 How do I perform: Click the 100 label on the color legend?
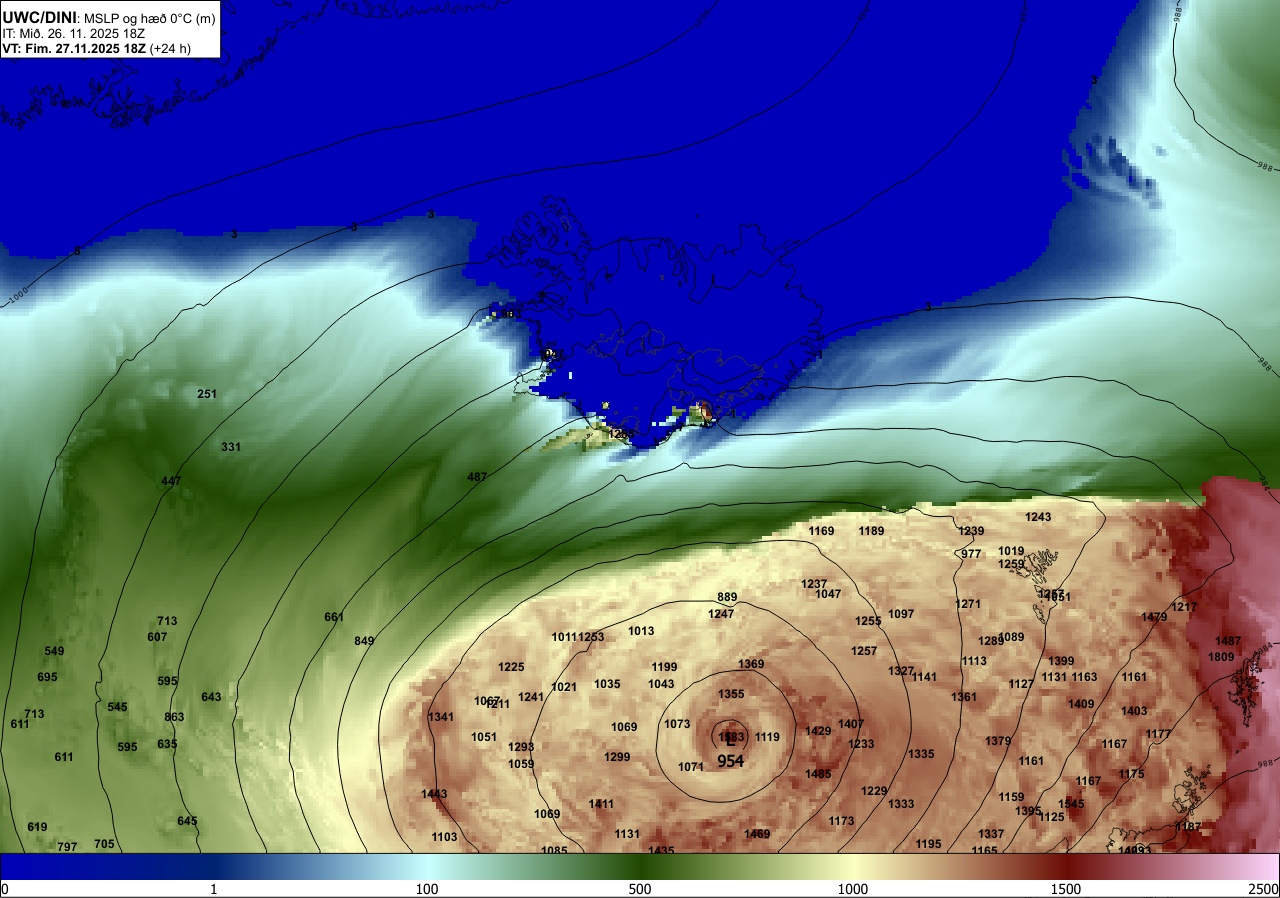[x=427, y=889]
